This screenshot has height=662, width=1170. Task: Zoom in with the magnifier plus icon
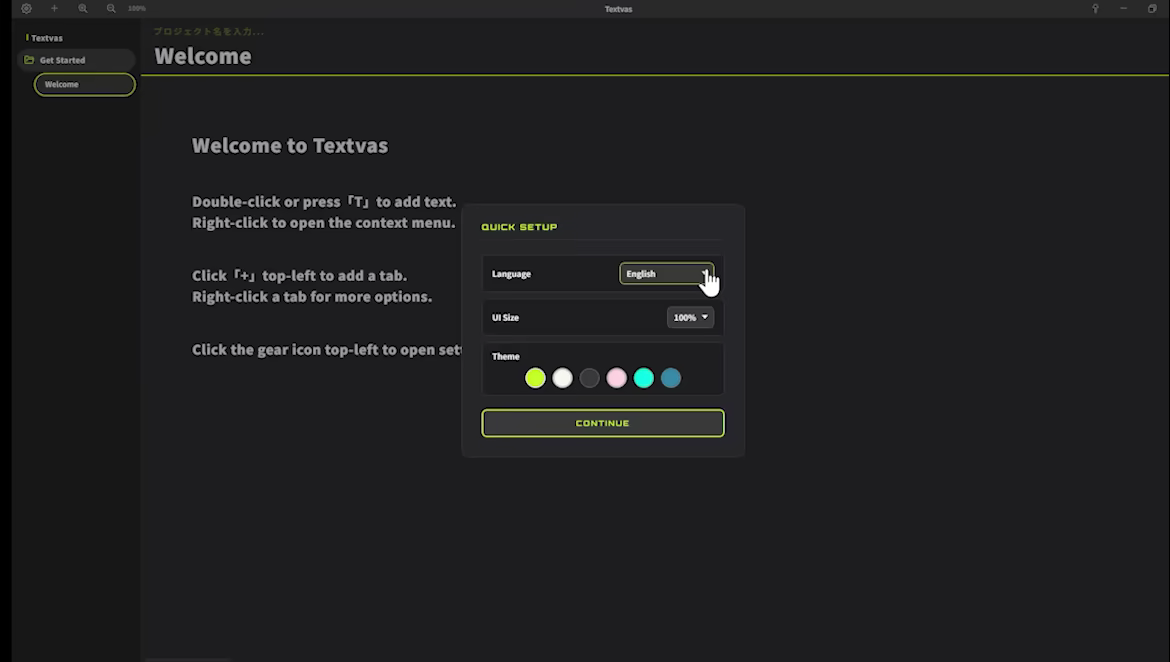(83, 8)
